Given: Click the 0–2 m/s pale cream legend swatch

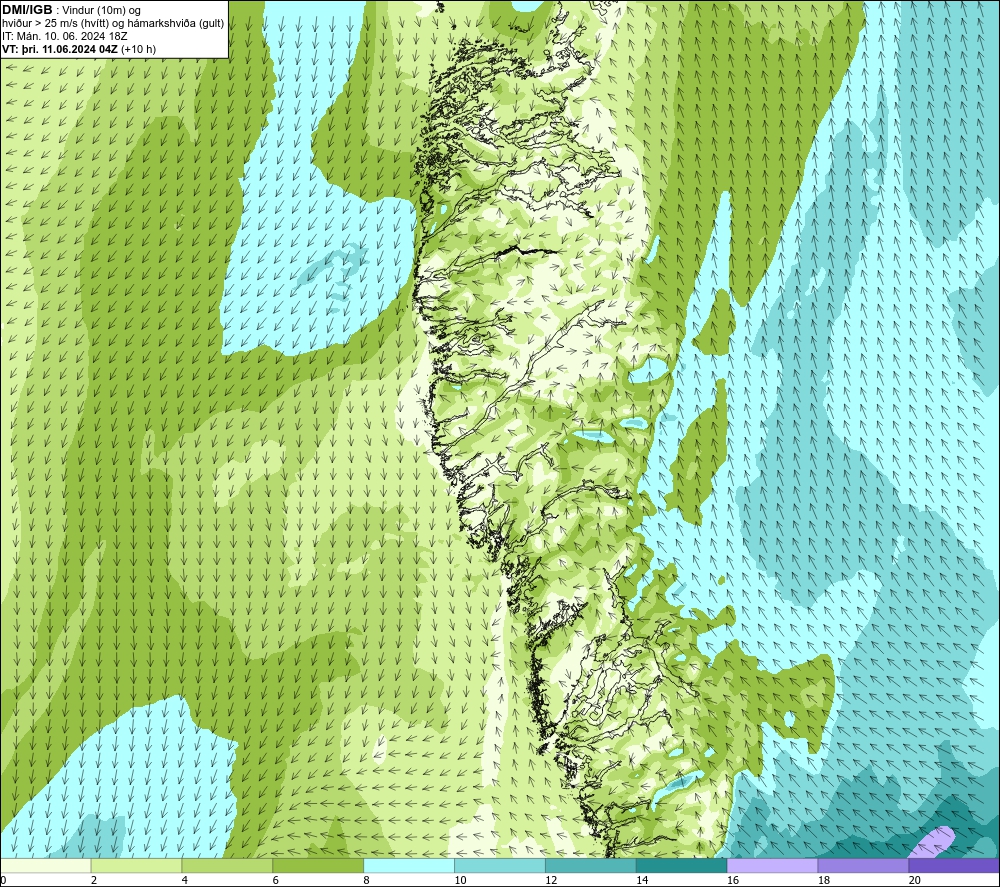Looking at the screenshot, I should pos(46,865).
